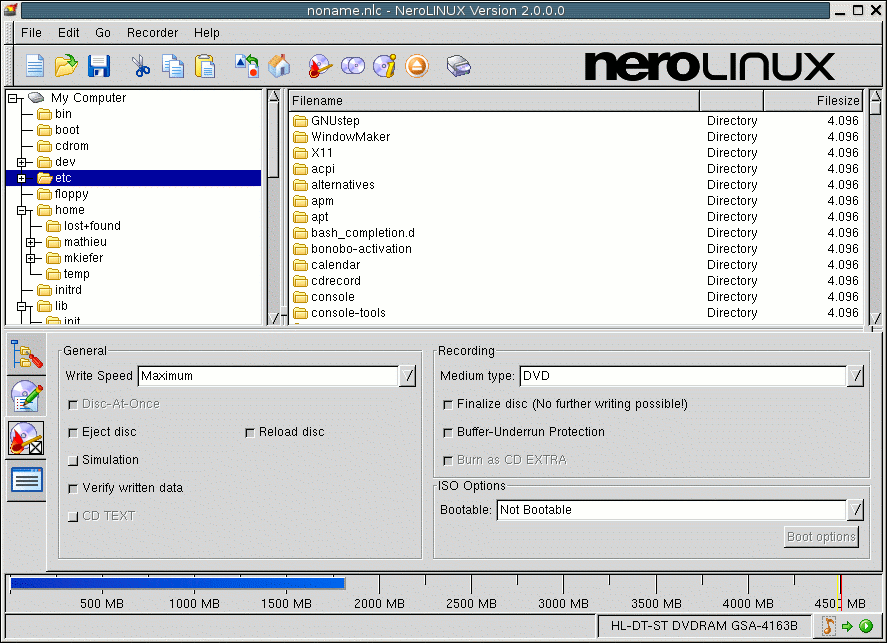Image resolution: width=887 pixels, height=643 pixels.
Task: Select the burn settings sidebar icon
Action: (26, 438)
